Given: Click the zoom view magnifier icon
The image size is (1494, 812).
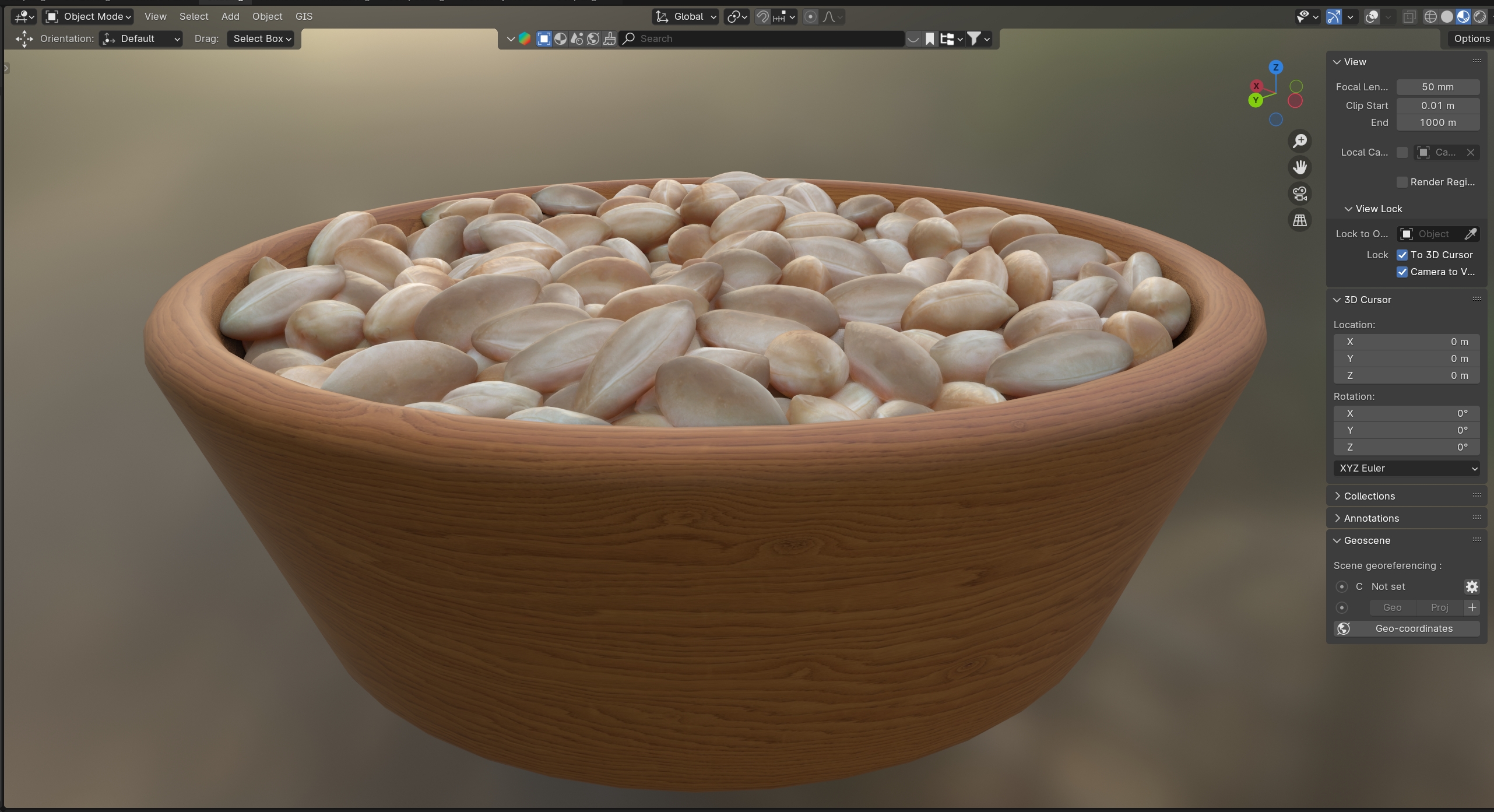Looking at the screenshot, I should pos(1300,141).
